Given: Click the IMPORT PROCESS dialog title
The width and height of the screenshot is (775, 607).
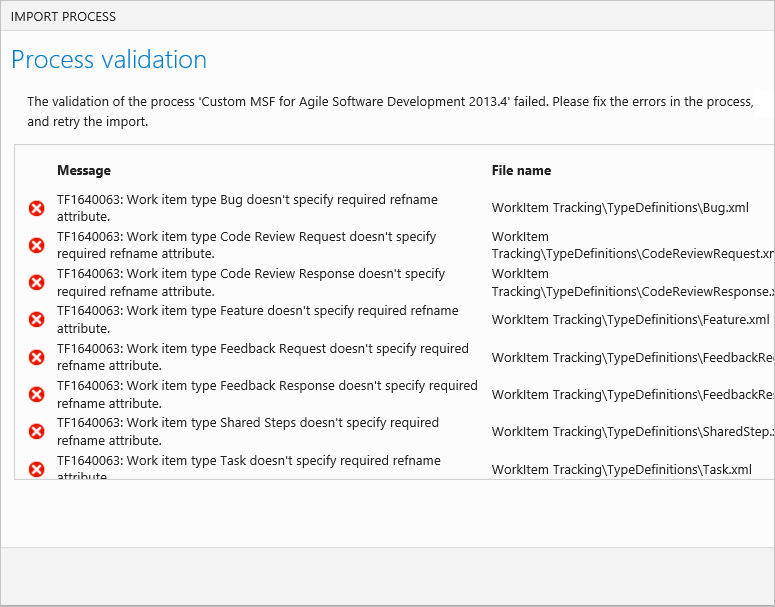Looking at the screenshot, I should coord(63,17).
